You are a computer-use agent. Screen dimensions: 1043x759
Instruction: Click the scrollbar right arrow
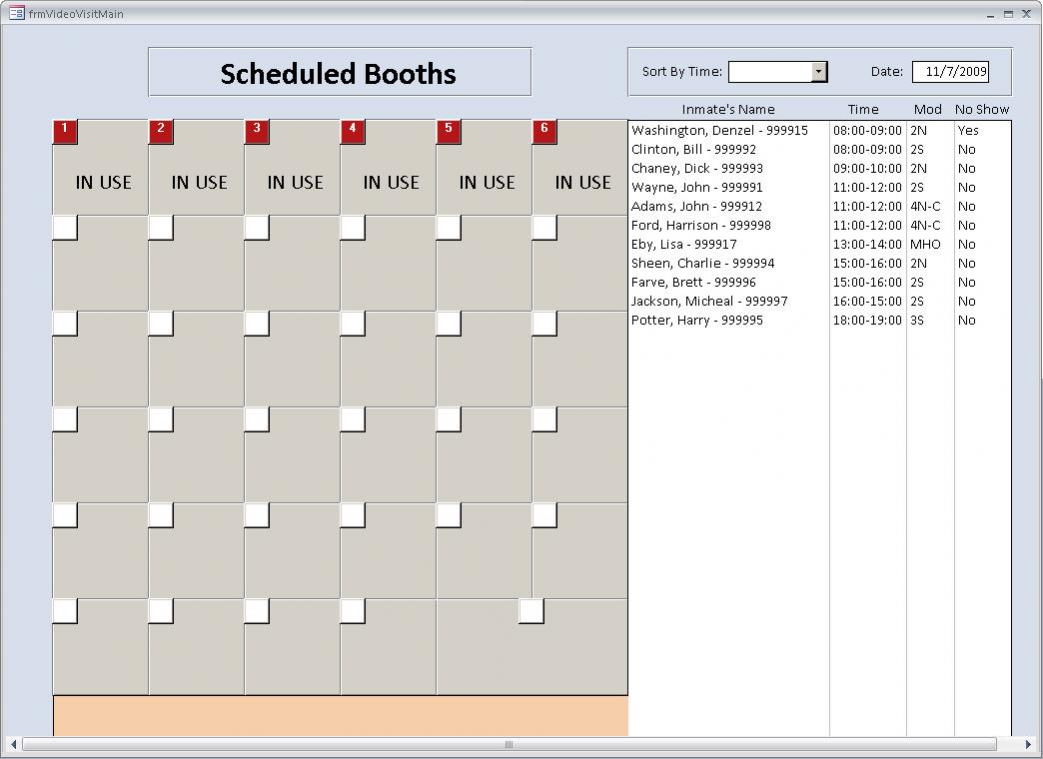[x=1028, y=744]
